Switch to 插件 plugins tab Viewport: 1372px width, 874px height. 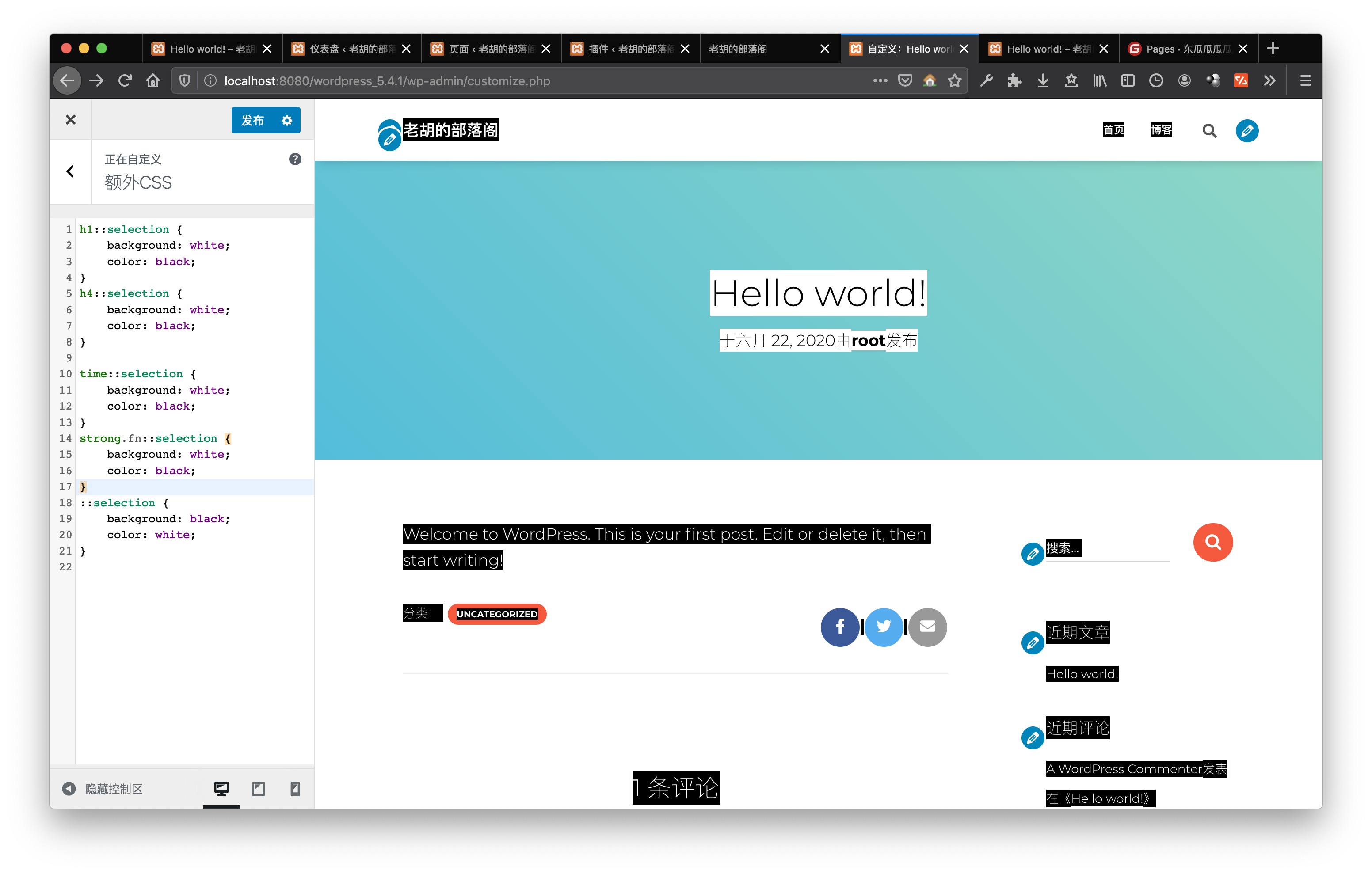[630, 49]
